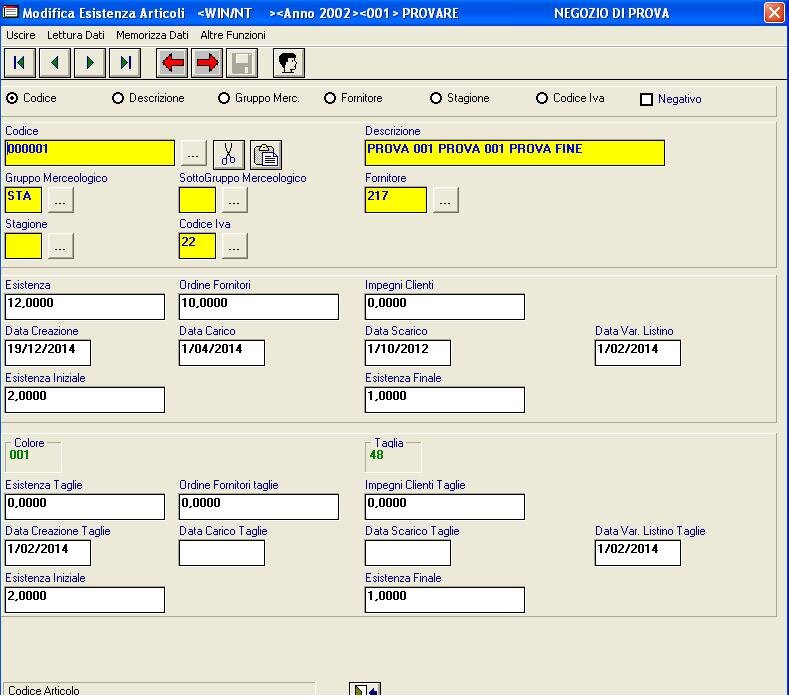
Task: Open the Altre Funzioni menu
Action: pyautogui.click(x=233, y=35)
